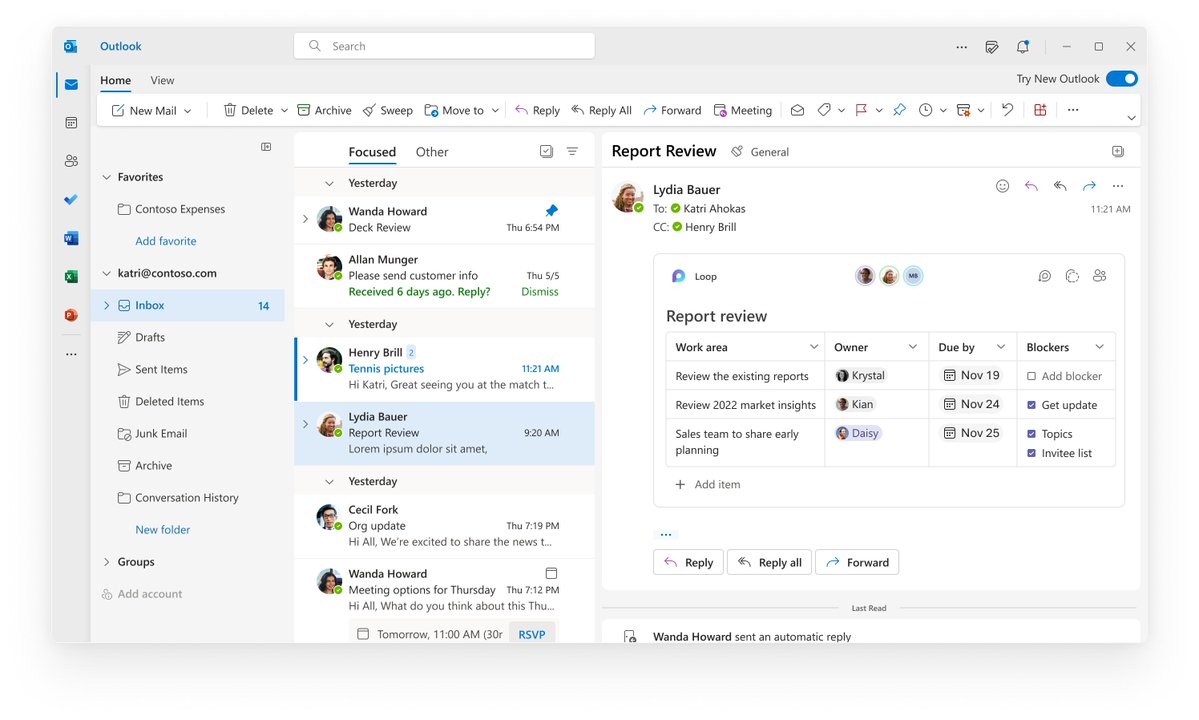
Task: Click the categorize tag icon in toolbar
Action: point(824,110)
